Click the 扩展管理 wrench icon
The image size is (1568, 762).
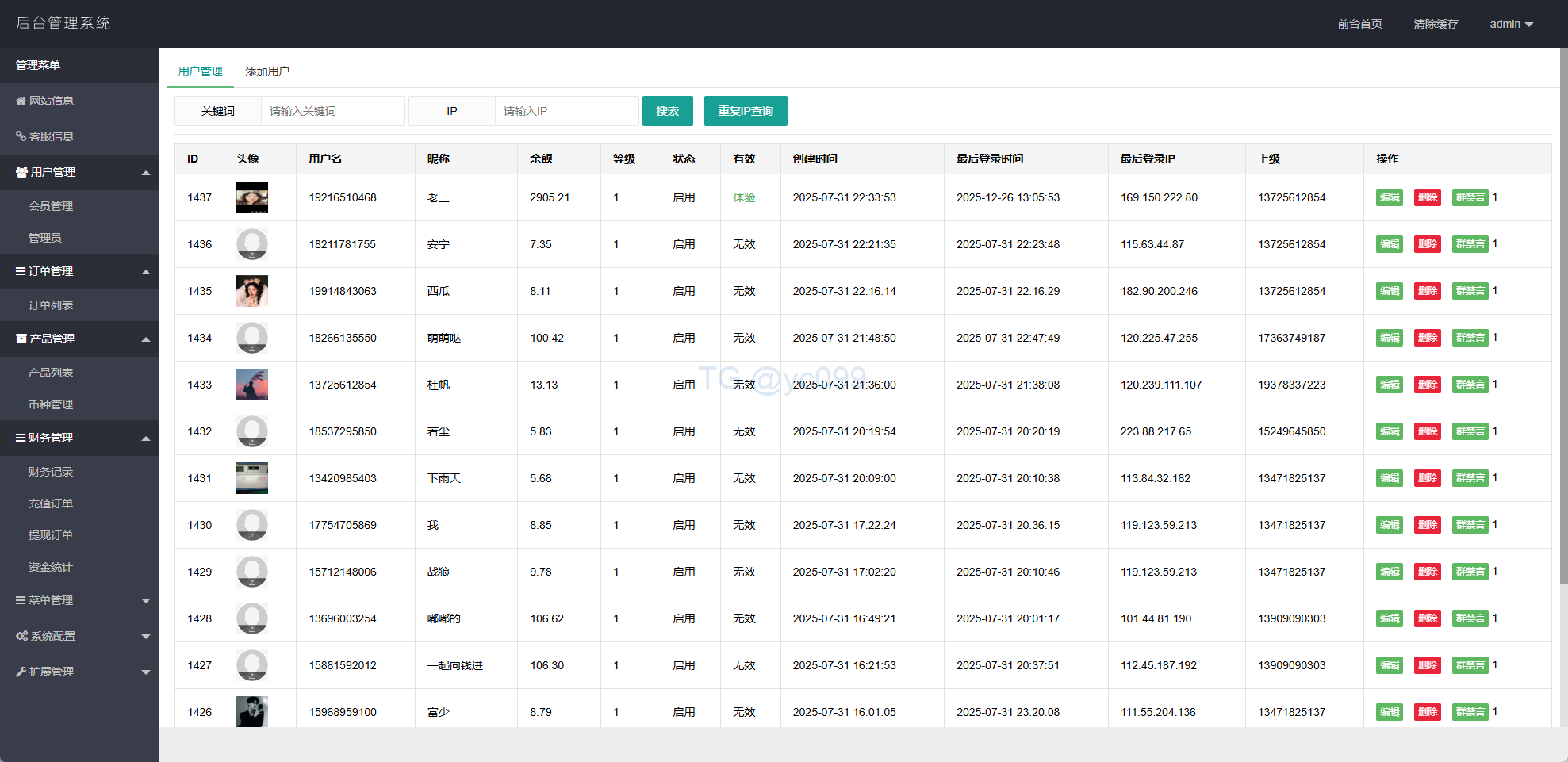tap(21, 672)
